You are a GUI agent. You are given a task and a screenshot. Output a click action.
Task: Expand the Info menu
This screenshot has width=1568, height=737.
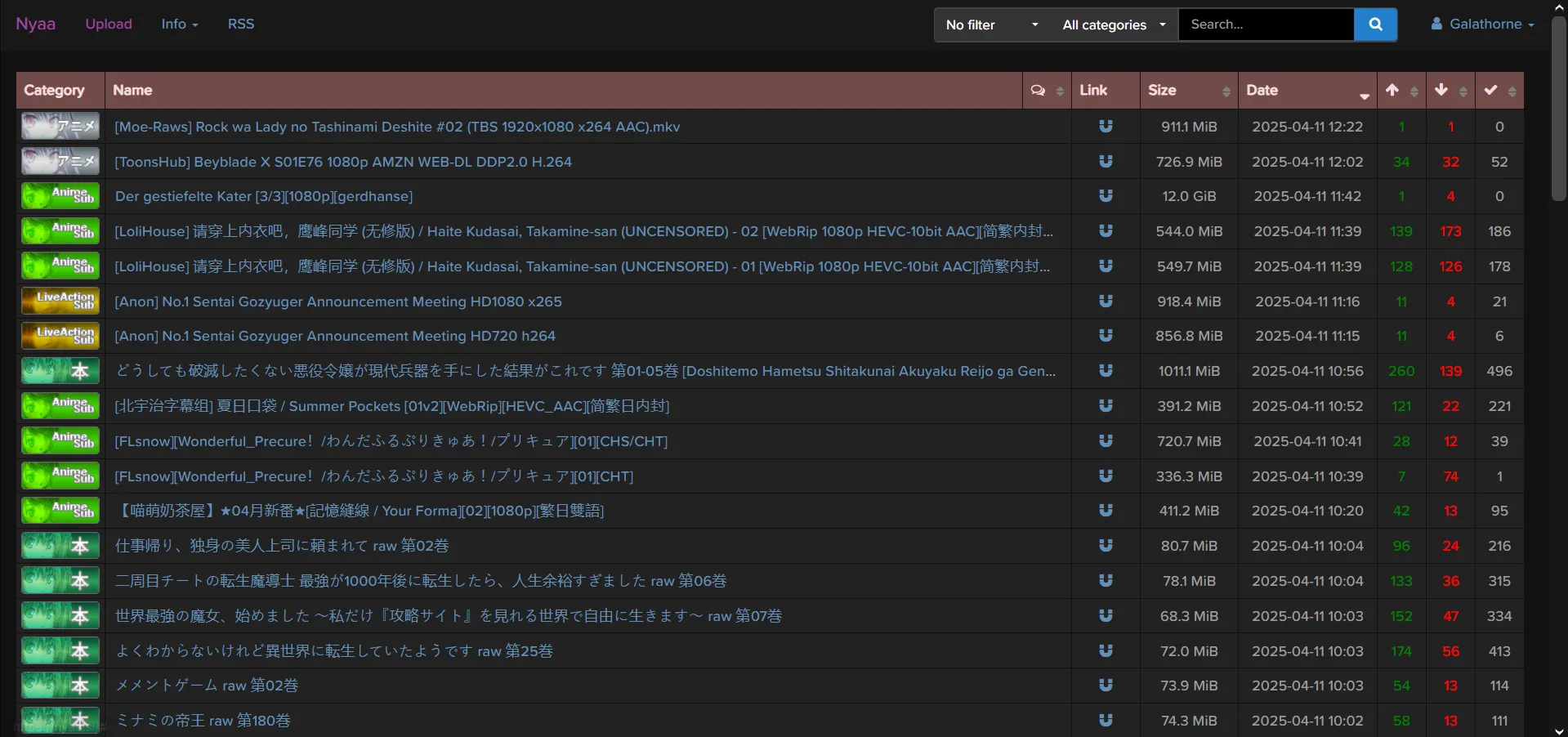click(180, 25)
